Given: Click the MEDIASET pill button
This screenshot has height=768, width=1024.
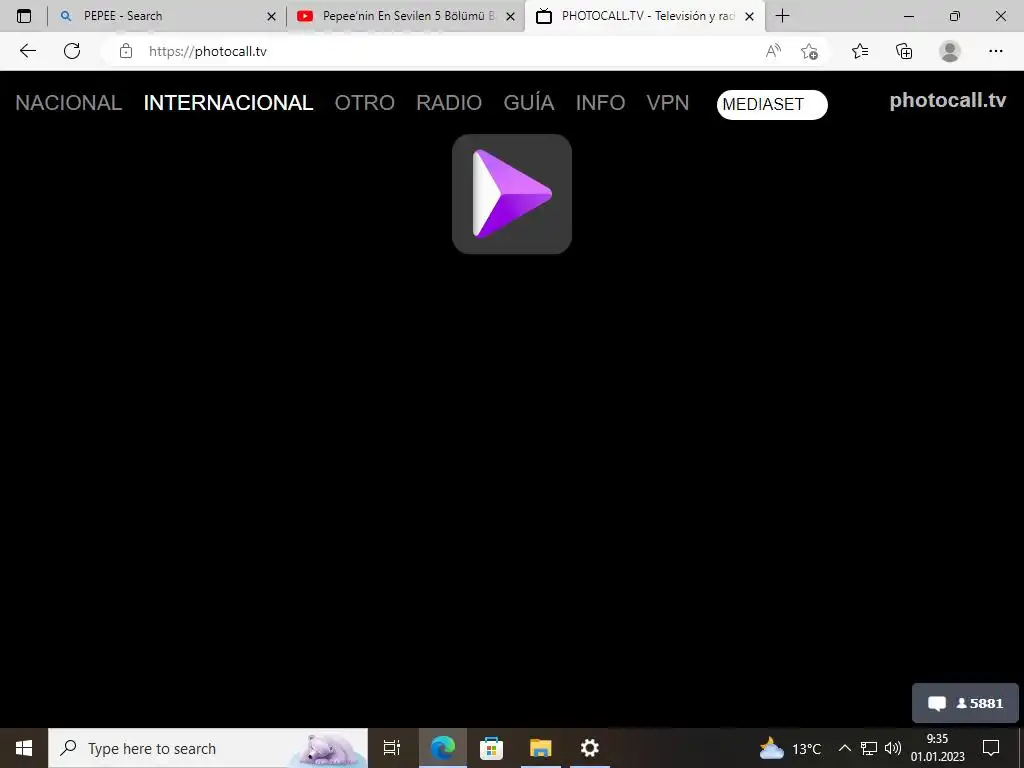Looking at the screenshot, I should (x=772, y=104).
